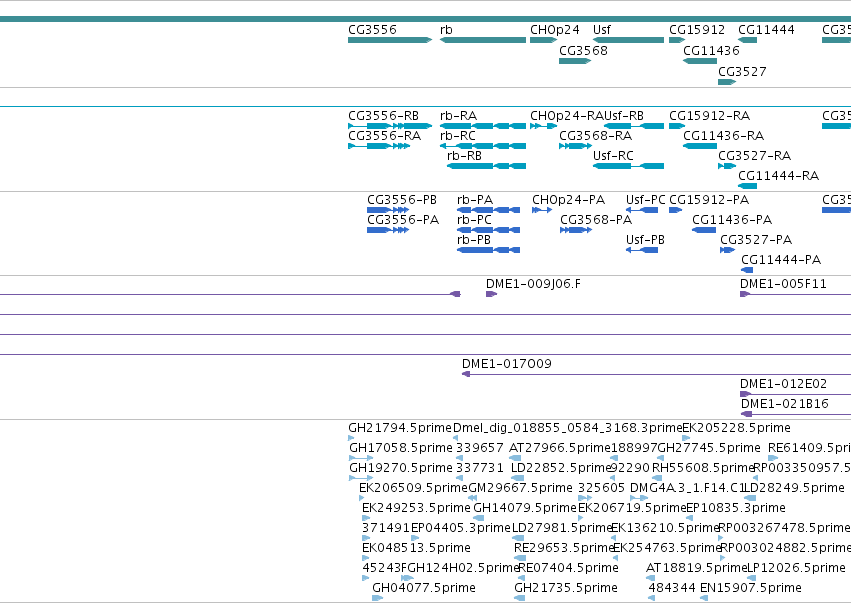The height and width of the screenshot is (603, 851).
Task: Click the DME1-021B16 clone label
Action: coord(785,404)
